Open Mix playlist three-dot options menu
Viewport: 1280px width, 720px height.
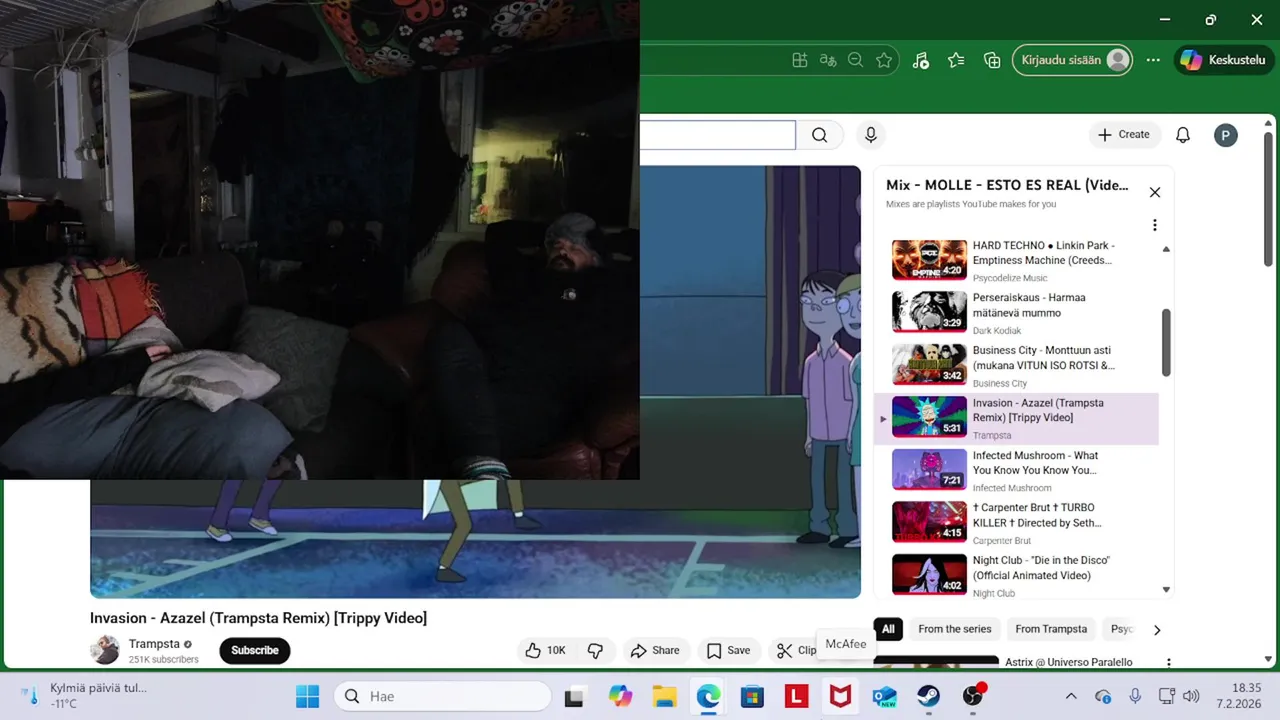point(1154,225)
